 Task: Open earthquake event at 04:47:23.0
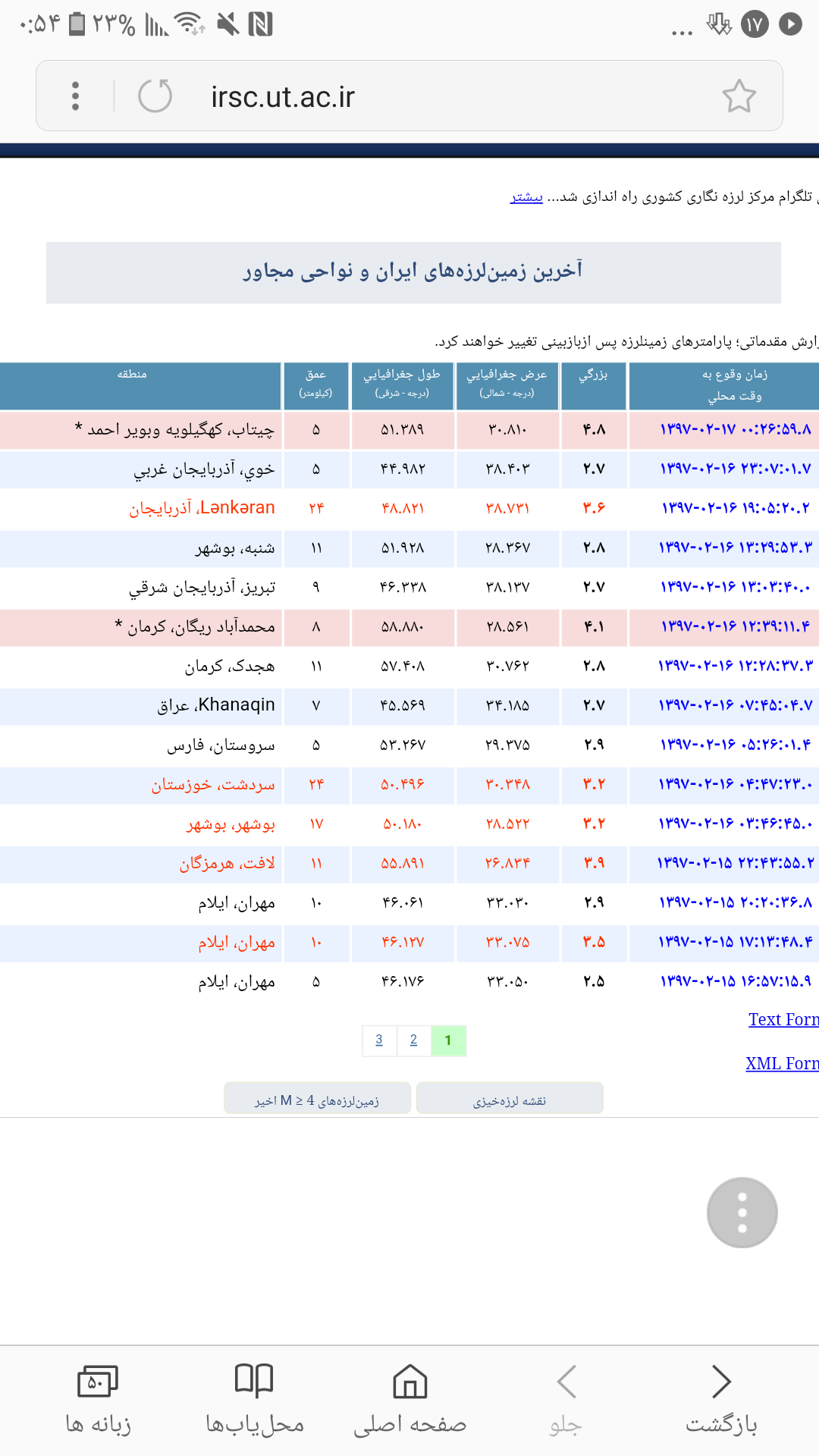pos(736,784)
